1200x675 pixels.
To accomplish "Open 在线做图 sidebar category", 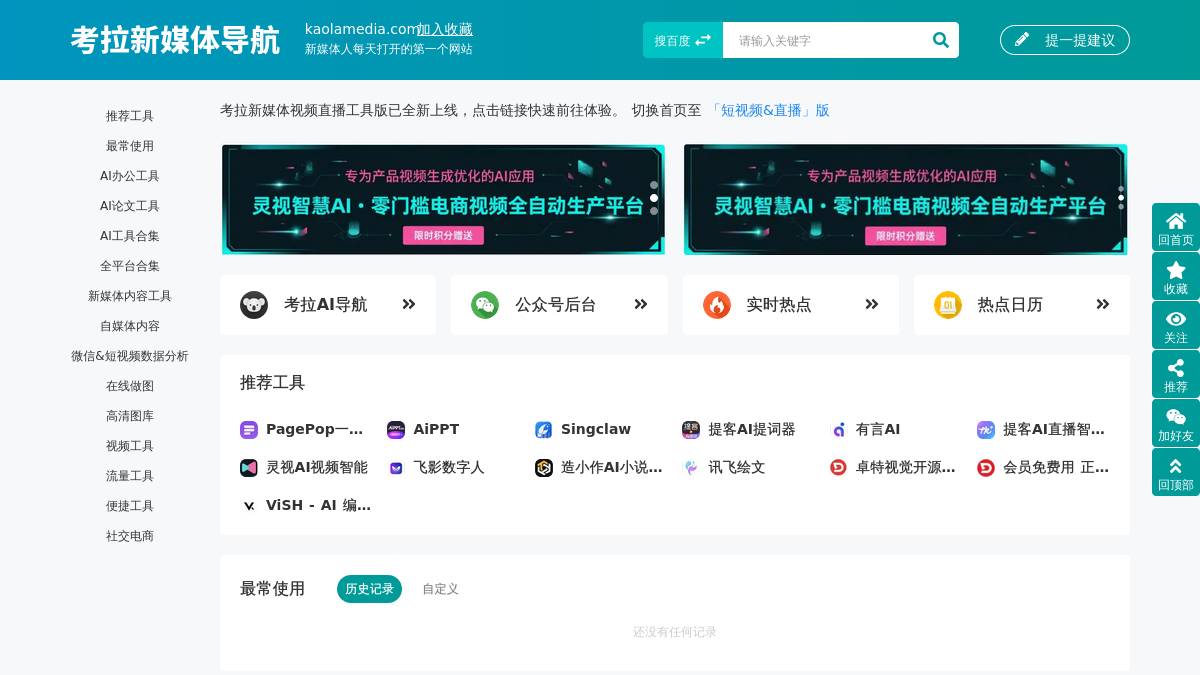I will point(130,386).
